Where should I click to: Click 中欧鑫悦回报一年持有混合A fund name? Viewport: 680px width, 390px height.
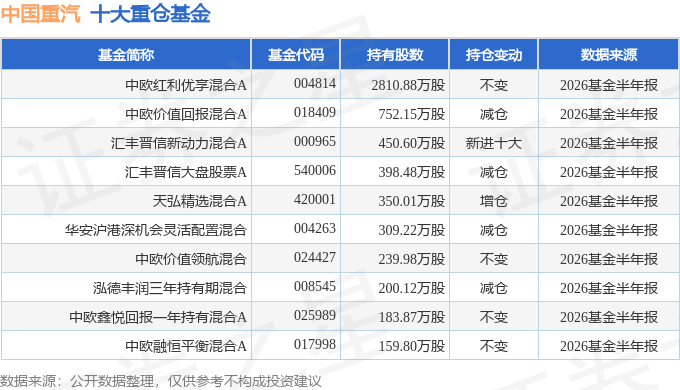(x=158, y=317)
